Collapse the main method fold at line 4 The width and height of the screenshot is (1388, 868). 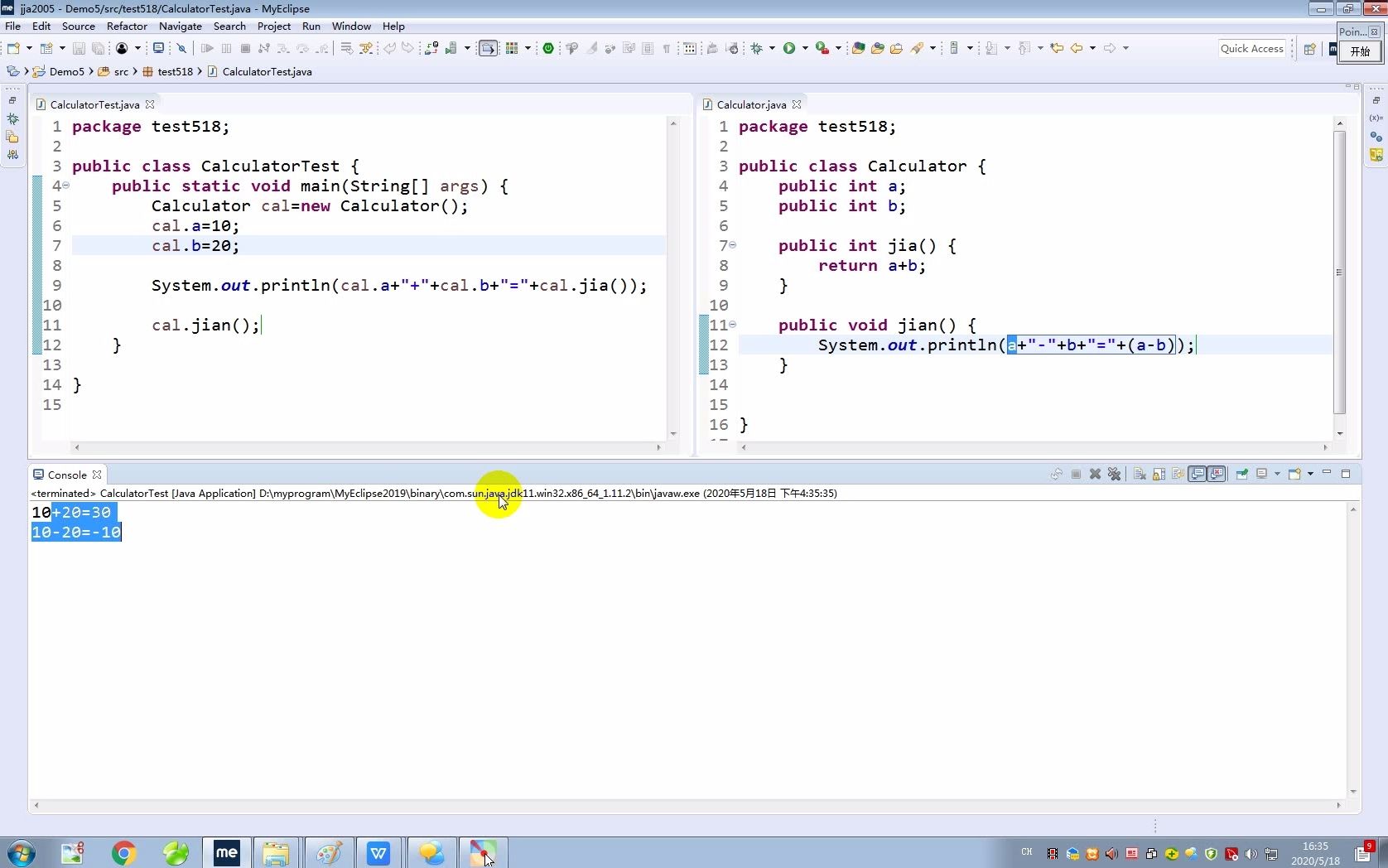tap(65, 186)
